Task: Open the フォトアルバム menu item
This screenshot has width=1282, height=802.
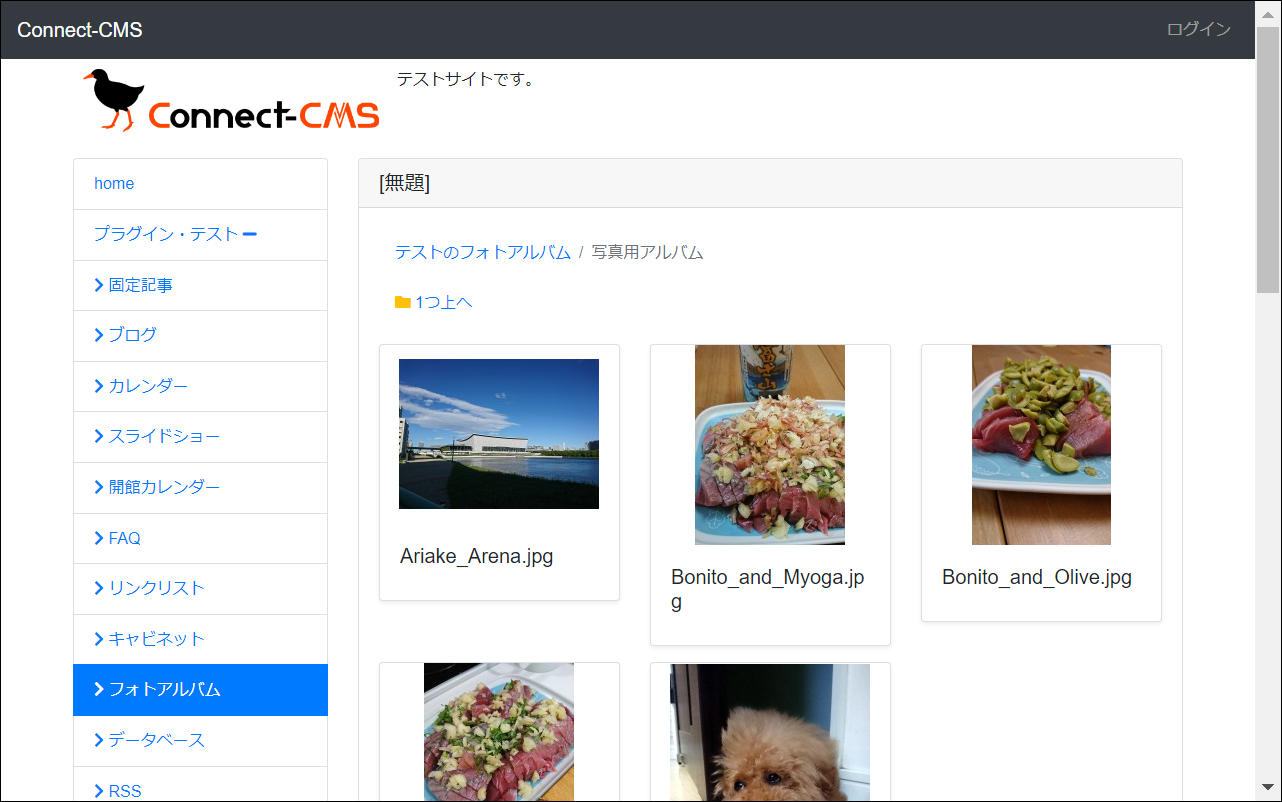Action: 200,690
